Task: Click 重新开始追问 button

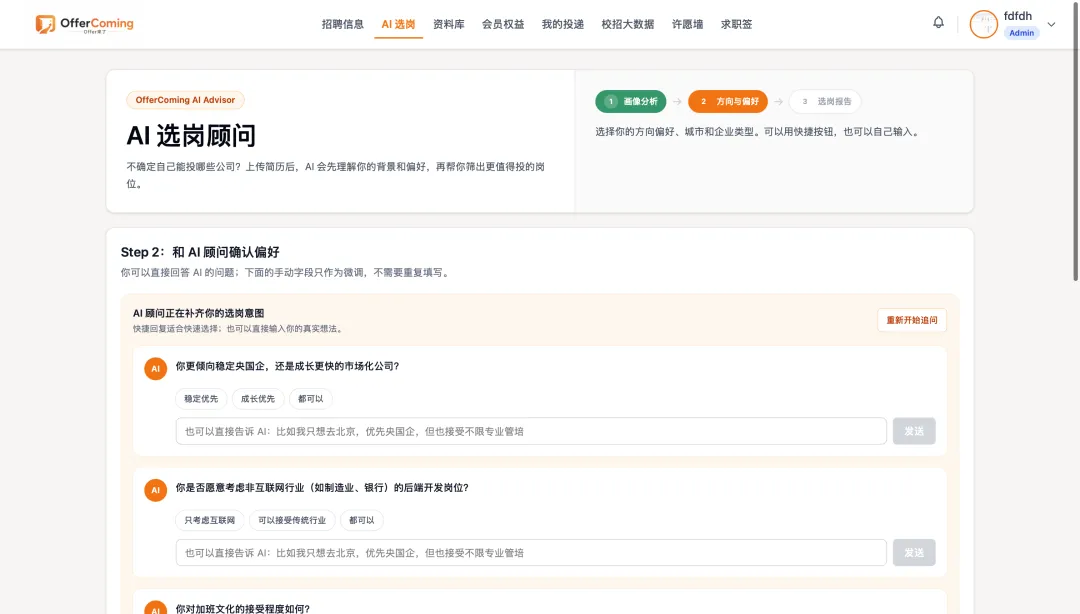Action: pyautogui.click(x=911, y=320)
